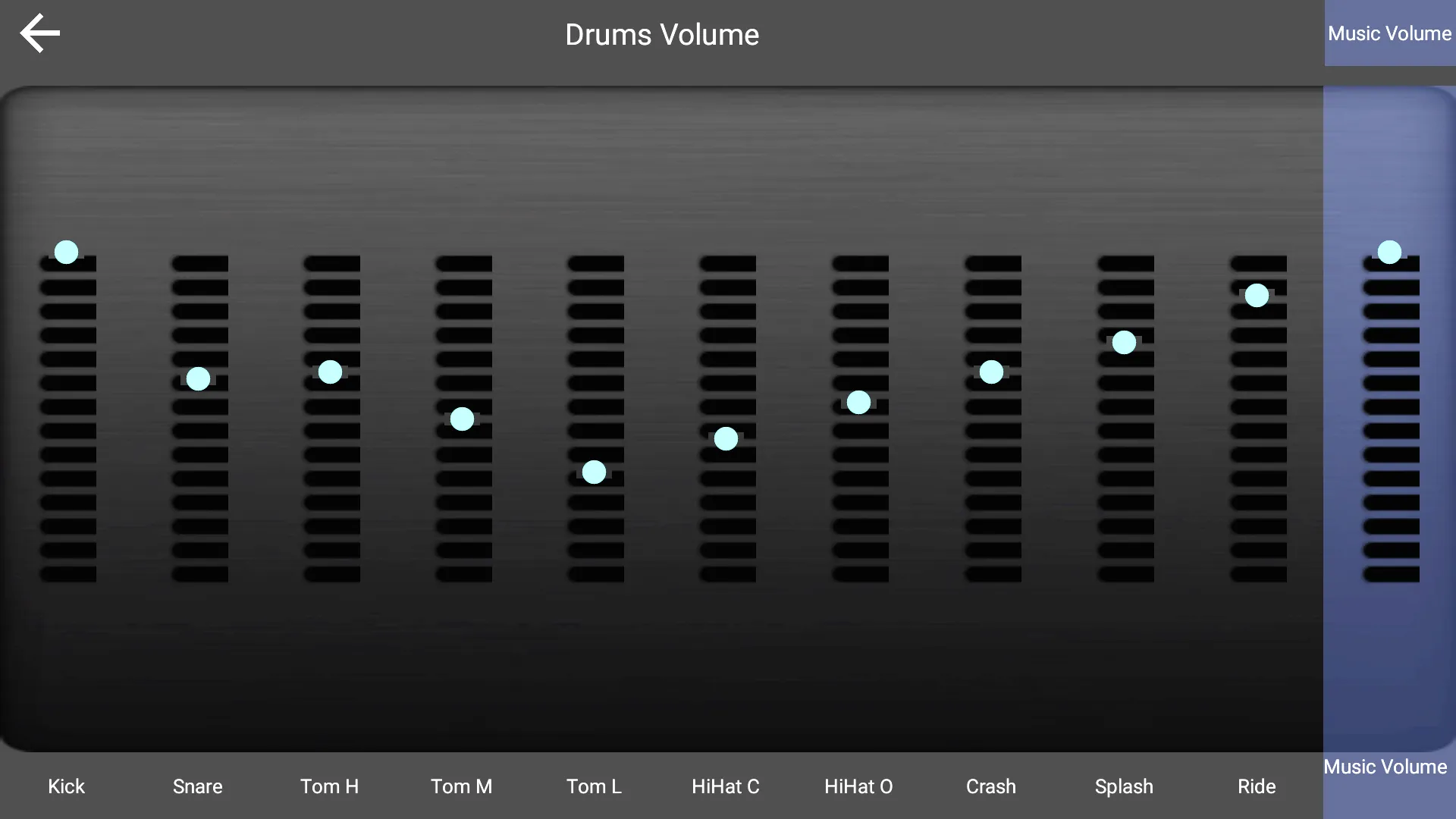
Task: Adjust the Tom H volume slider position
Action: (x=330, y=372)
